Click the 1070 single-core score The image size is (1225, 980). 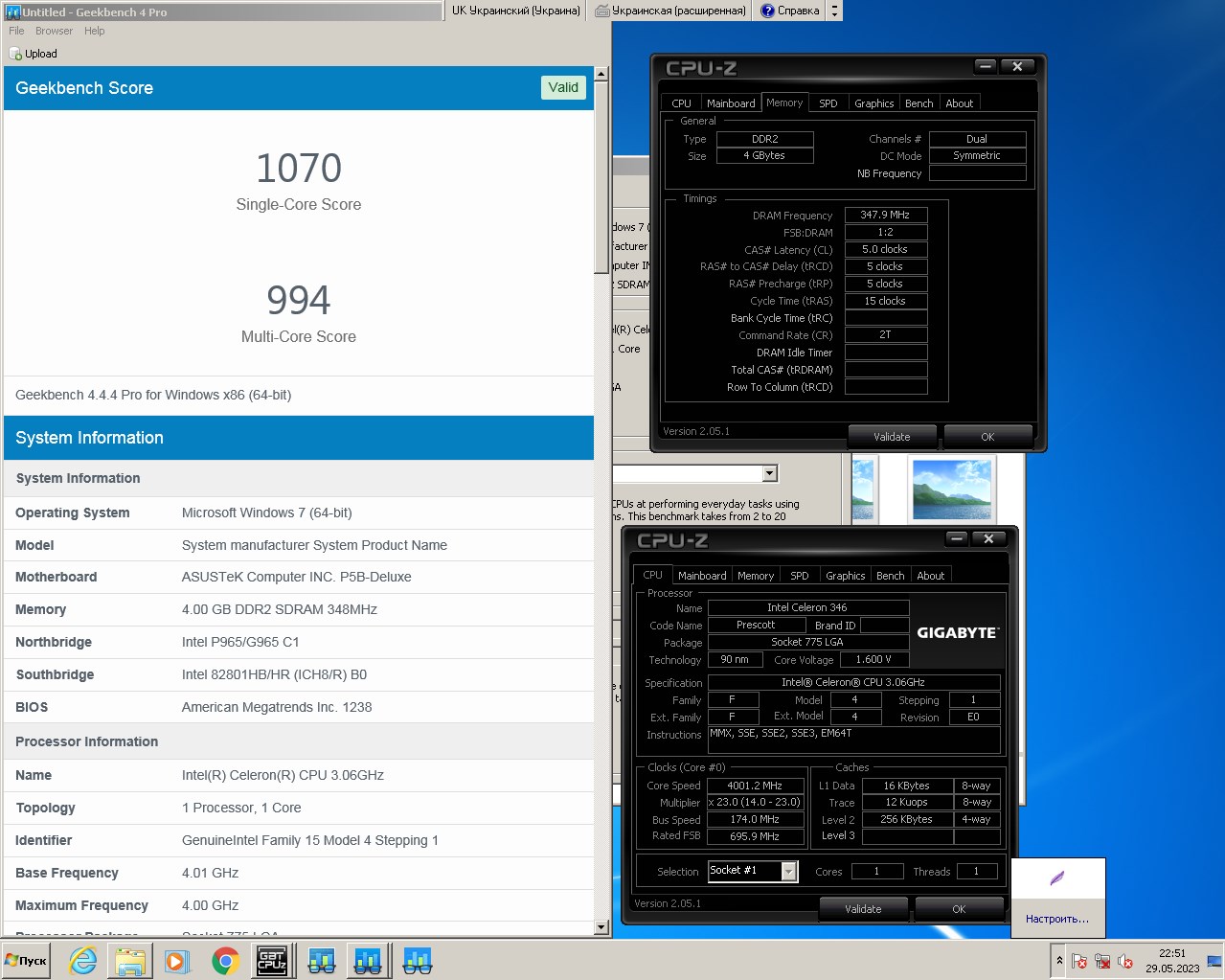(x=299, y=169)
